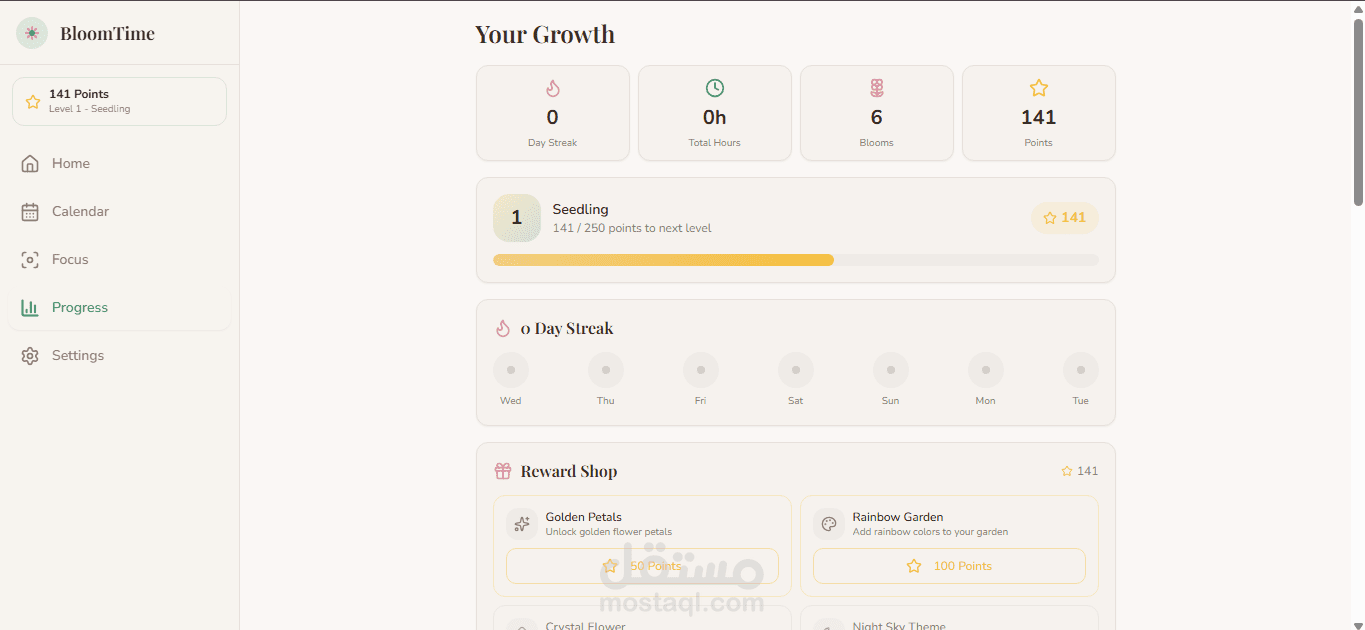This screenshot has height=630, width=1365.
Task: Click the Tuesday streak circle
Action: click(1081, 370)
